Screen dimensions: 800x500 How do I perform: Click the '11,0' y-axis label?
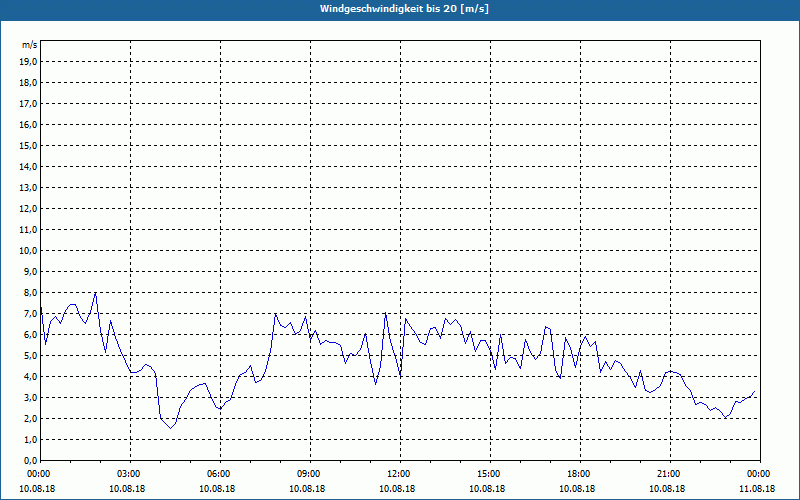(x=28, y=230)
